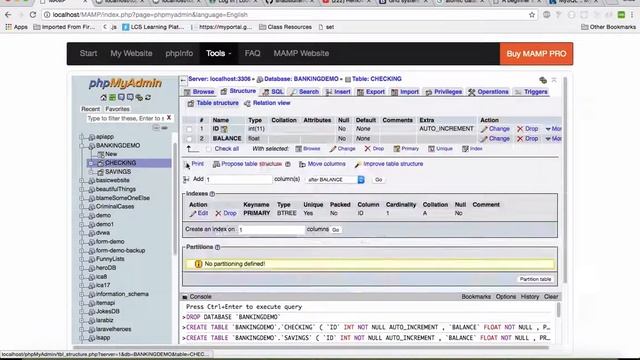Tick the checkbox for the BALANCE column row

(189, 139)
